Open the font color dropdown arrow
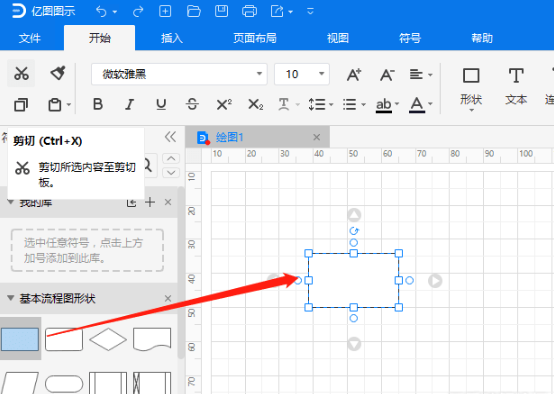Screen dimensions: 554x394 tap(430, 104)
